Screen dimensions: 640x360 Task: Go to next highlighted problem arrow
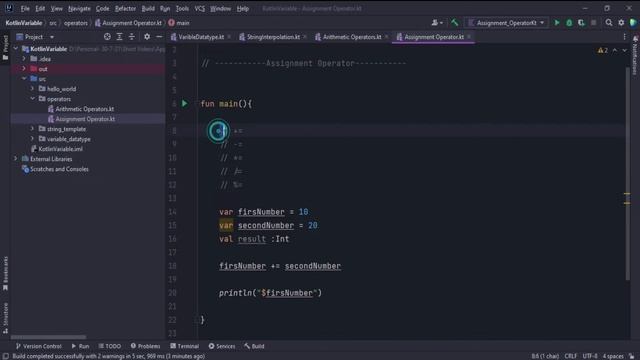pos(624,51)
